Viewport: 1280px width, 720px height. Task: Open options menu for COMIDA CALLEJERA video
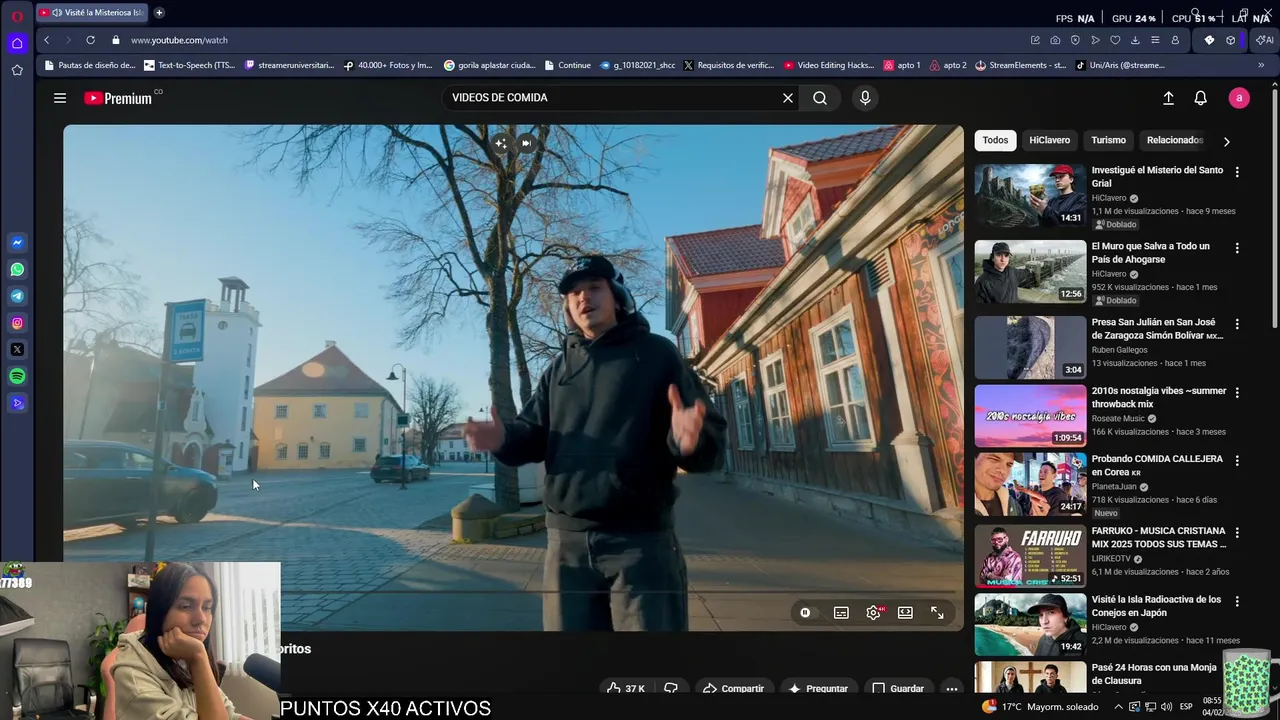coord(1237,461)
